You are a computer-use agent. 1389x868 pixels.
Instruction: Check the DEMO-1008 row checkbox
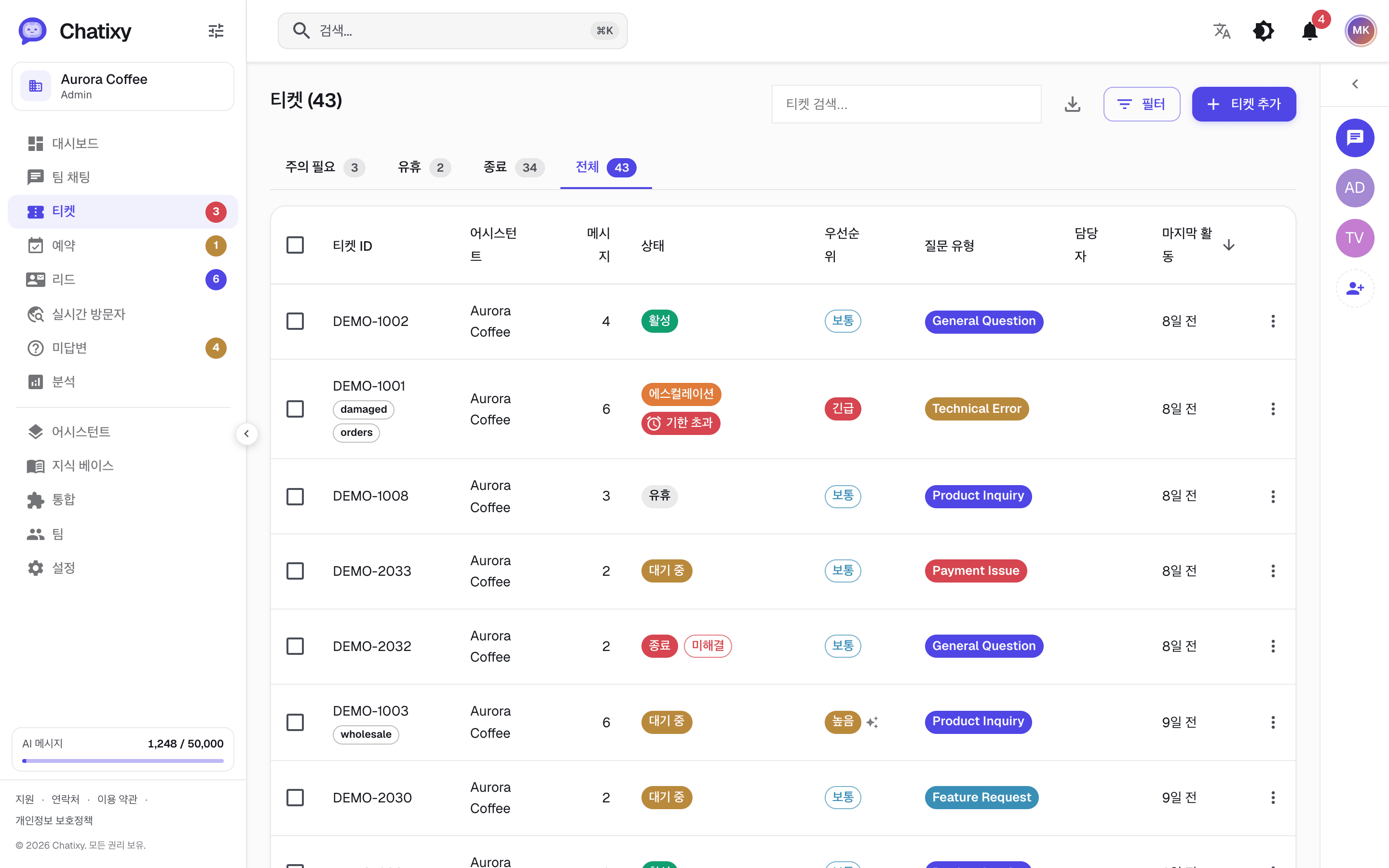tap(295, 496)
